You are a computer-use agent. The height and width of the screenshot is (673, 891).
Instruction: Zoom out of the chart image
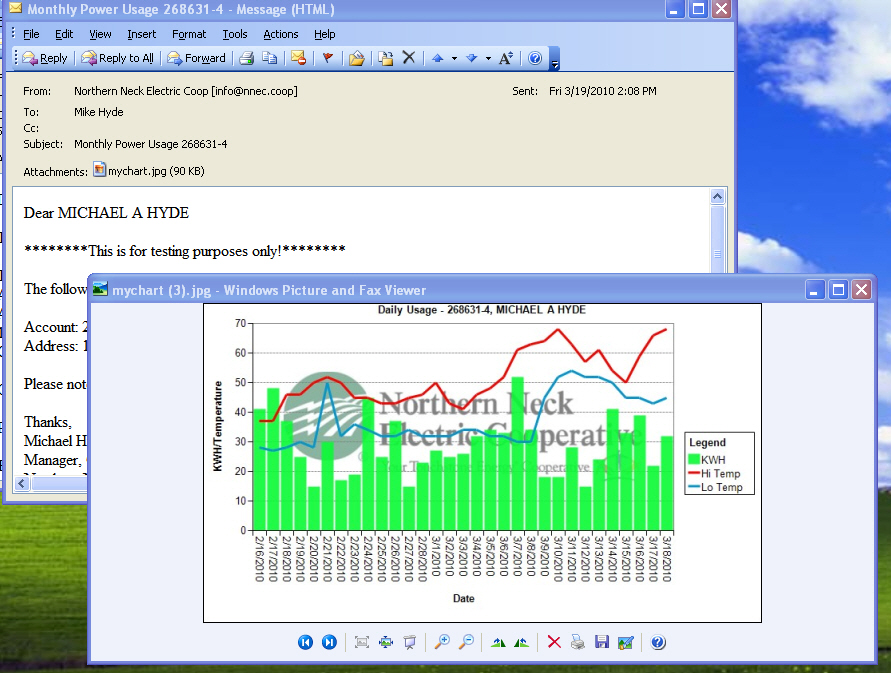[466, 642]
